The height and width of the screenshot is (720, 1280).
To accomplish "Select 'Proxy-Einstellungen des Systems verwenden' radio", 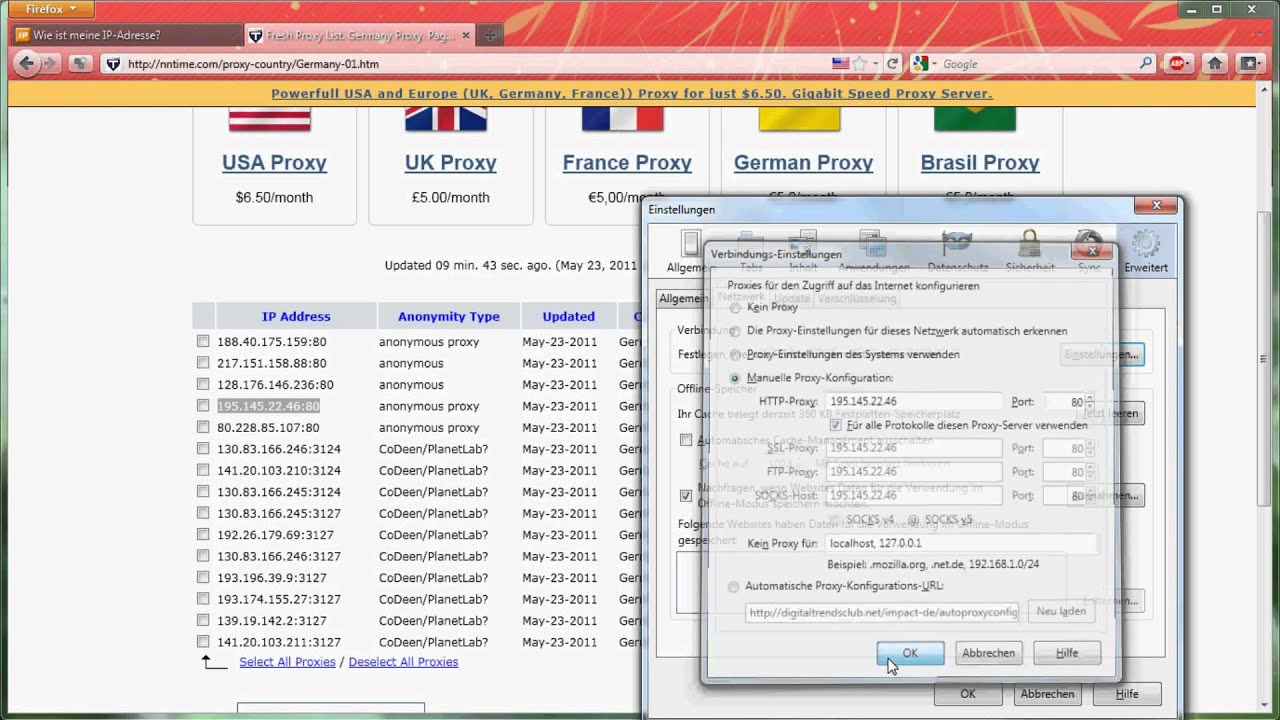I will point(735,355).
